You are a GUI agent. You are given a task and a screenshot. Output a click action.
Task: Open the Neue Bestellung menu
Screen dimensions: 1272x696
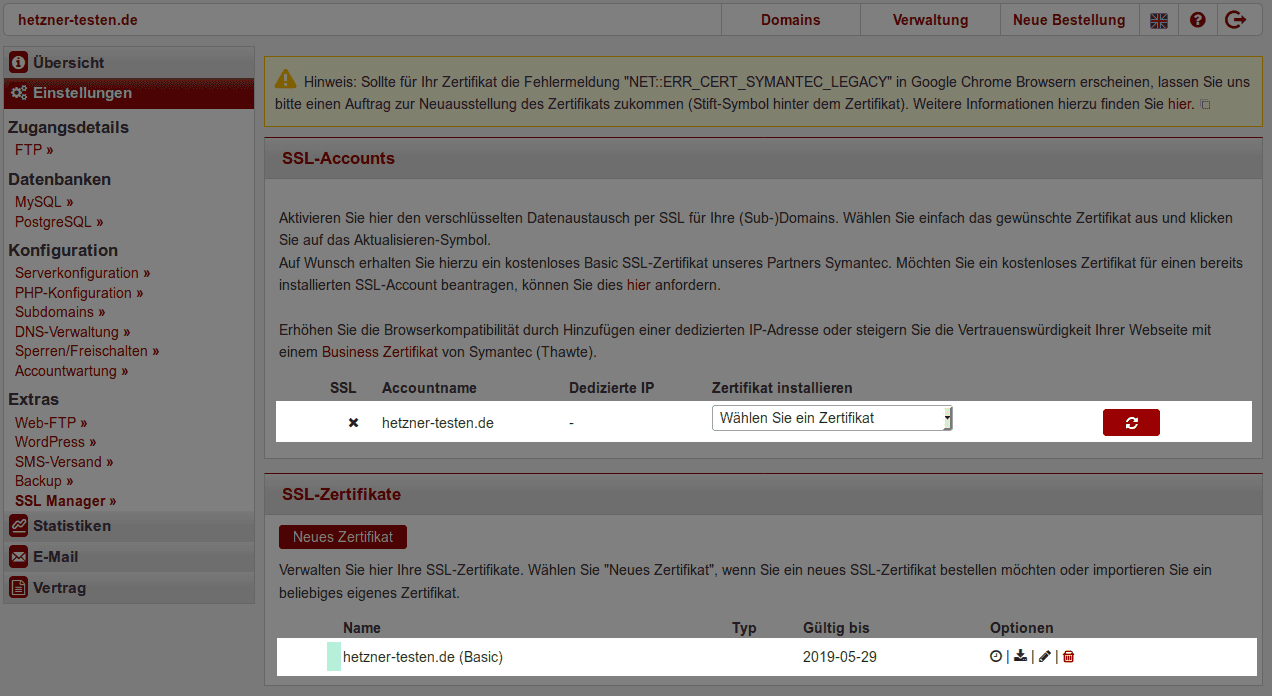point(1069,20)
